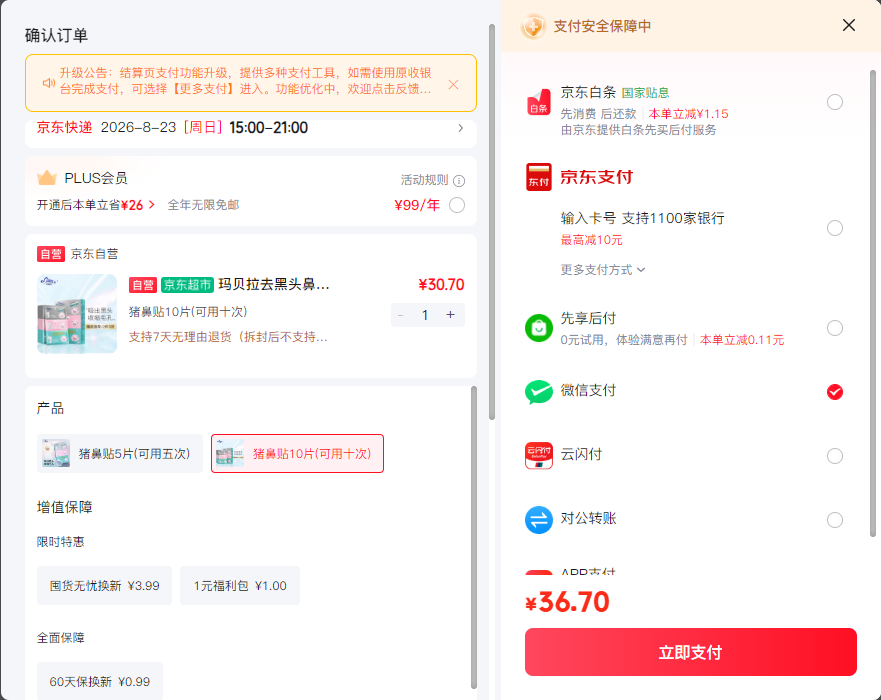Select 云闪付 payment radio button
Viewport: 881px width, 700px height.
tap(834, 456)
